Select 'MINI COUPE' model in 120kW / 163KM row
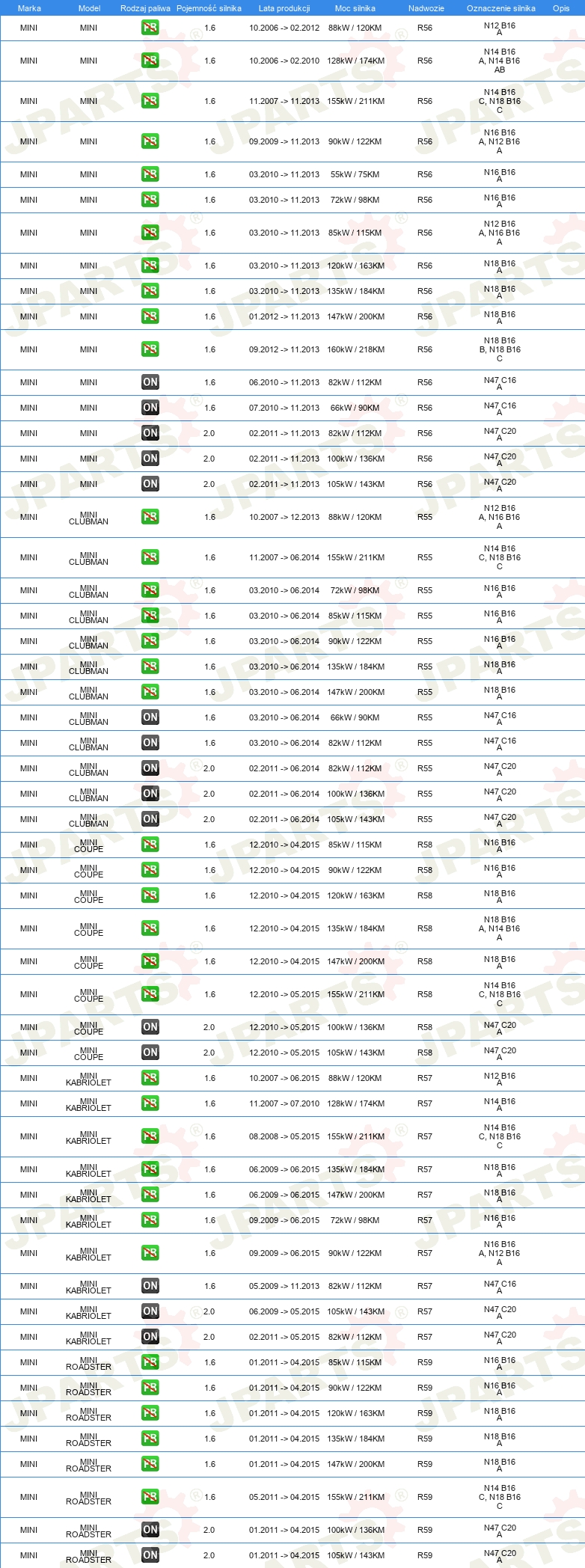The height and width of the screenshot is (1568, 585). pos(89,896)
